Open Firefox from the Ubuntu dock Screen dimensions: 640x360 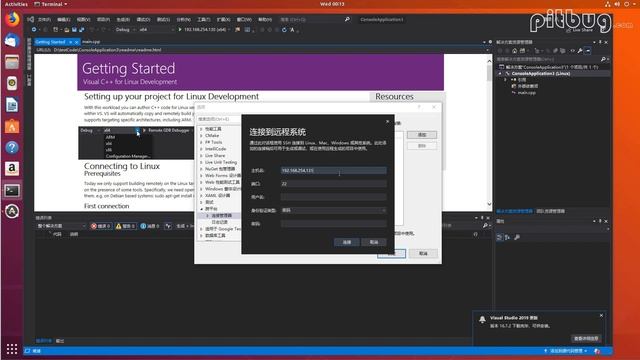coord(12,19)
